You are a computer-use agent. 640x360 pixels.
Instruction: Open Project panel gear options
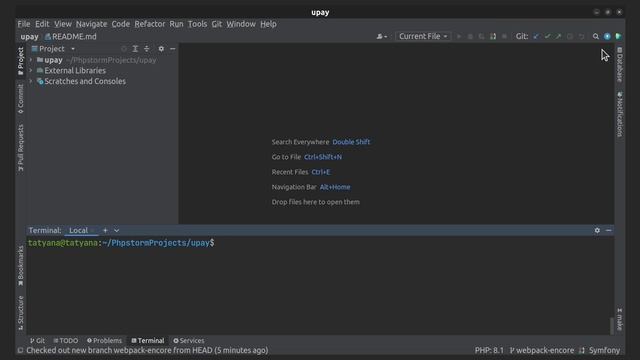pyautogui.click(x=161, y=49)
